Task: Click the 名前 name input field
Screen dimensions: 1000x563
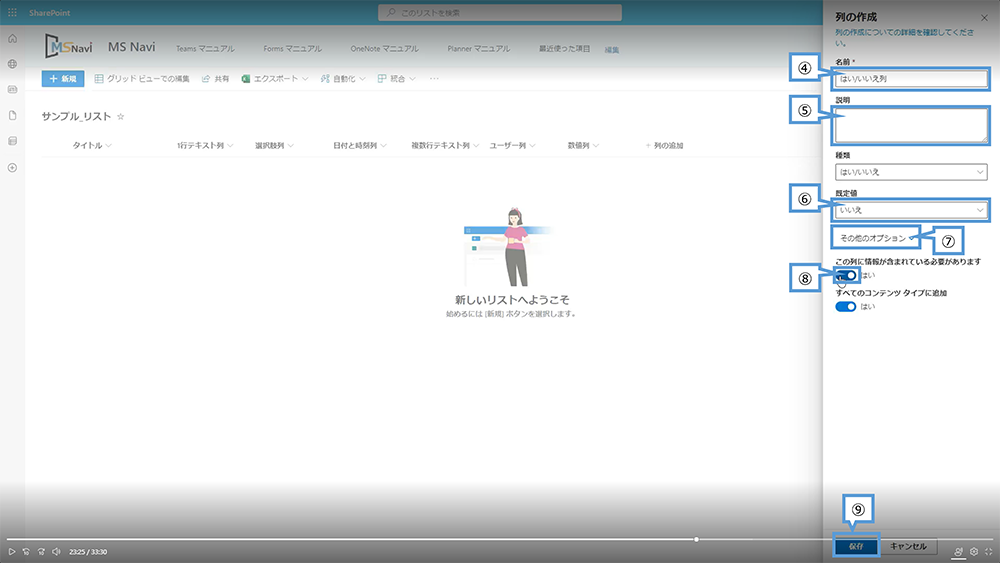Action: tap(911, 78)
